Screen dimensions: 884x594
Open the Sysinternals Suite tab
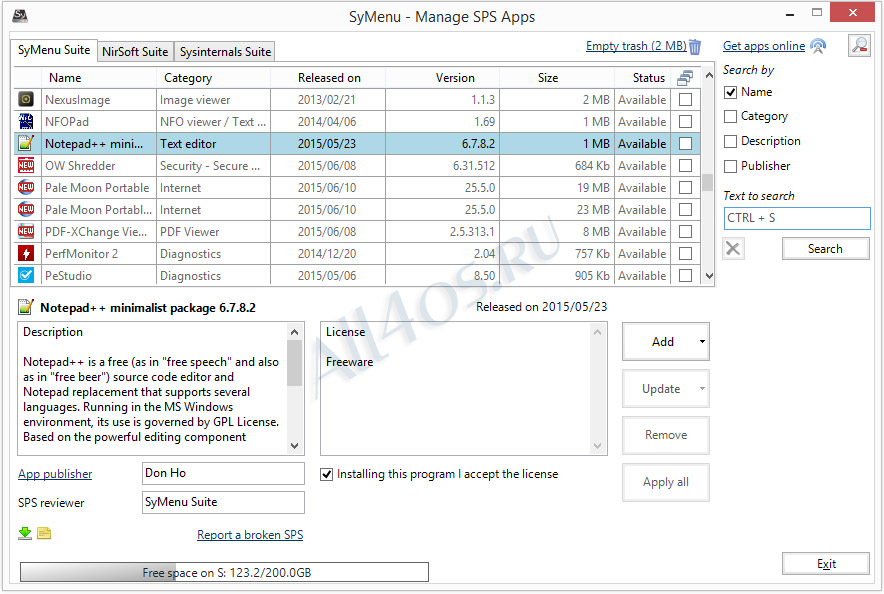[x=225, y=52]
